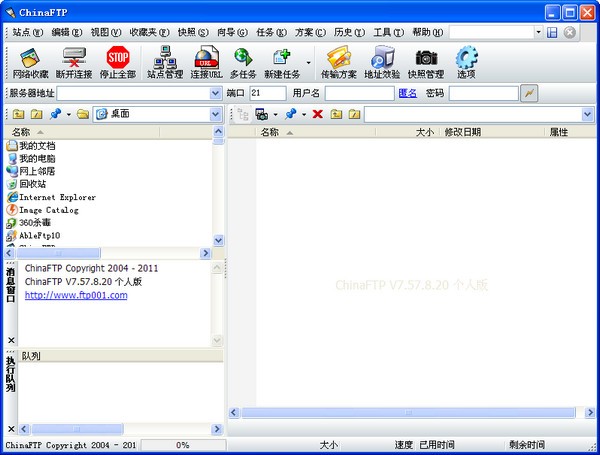Click local pane edit-folder icon
This screenshot has height=455, width=600.
tap(36, 114)
